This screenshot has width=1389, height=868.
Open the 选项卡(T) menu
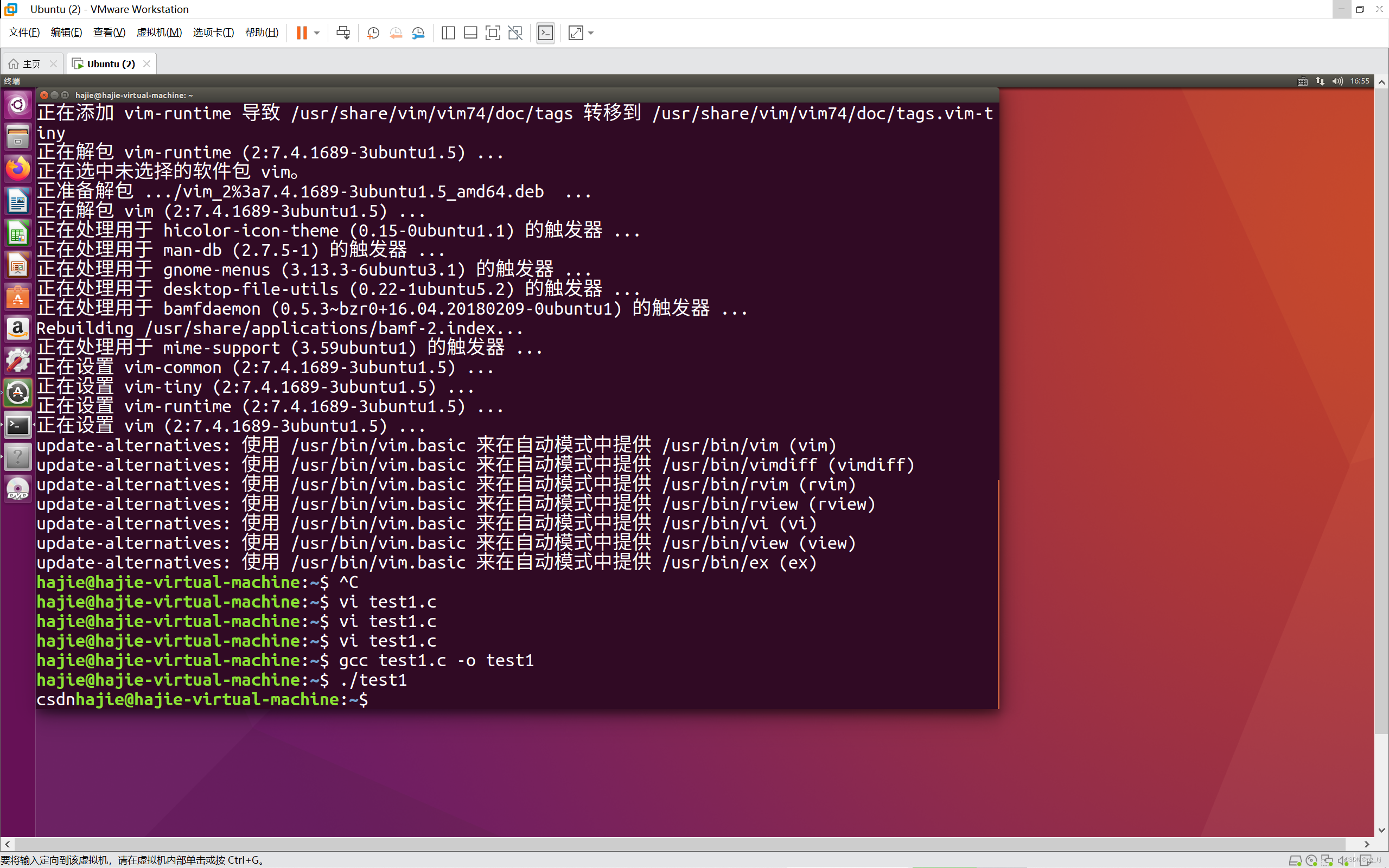214,32
